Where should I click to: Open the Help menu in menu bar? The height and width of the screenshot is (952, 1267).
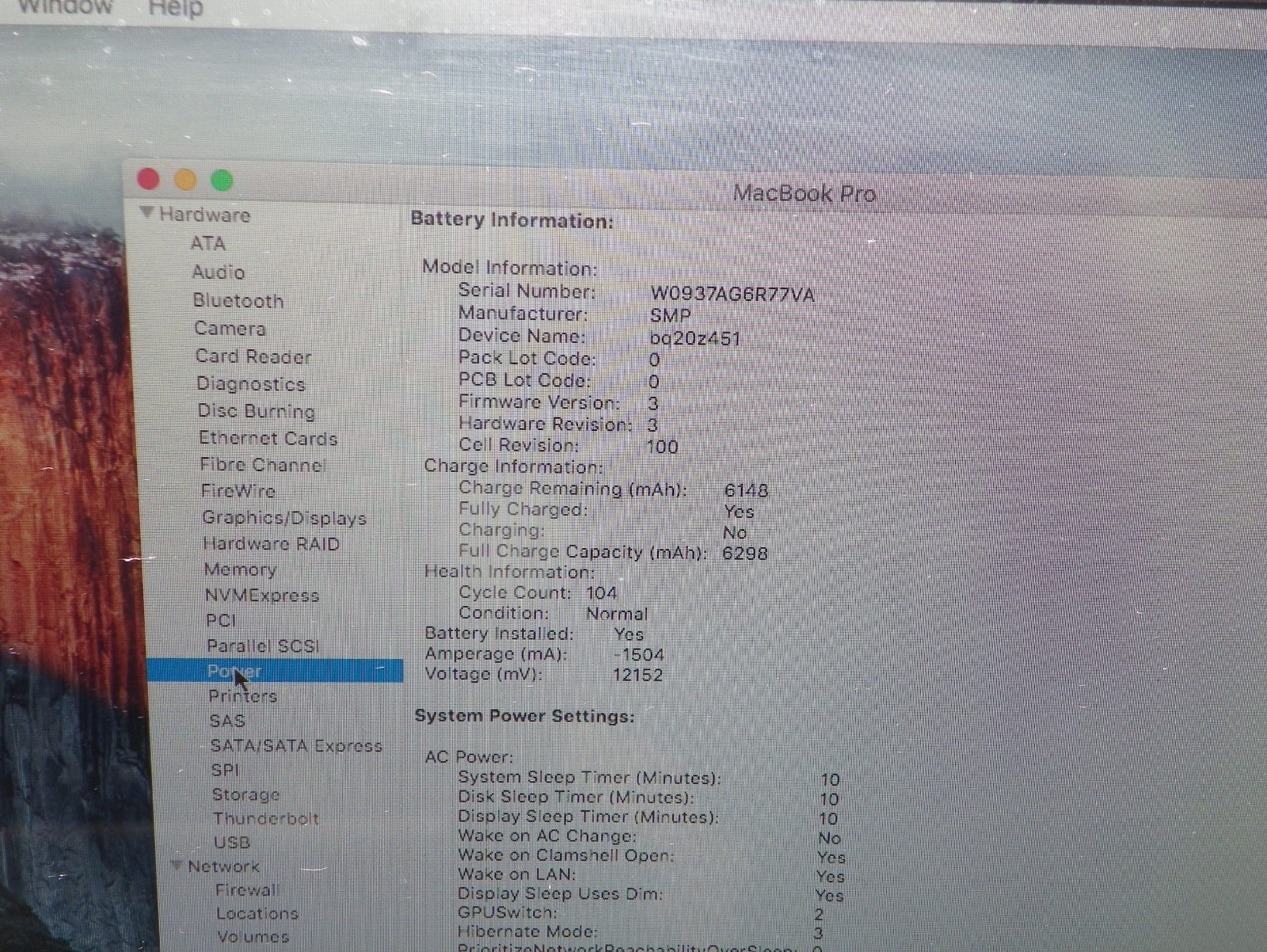176,8
